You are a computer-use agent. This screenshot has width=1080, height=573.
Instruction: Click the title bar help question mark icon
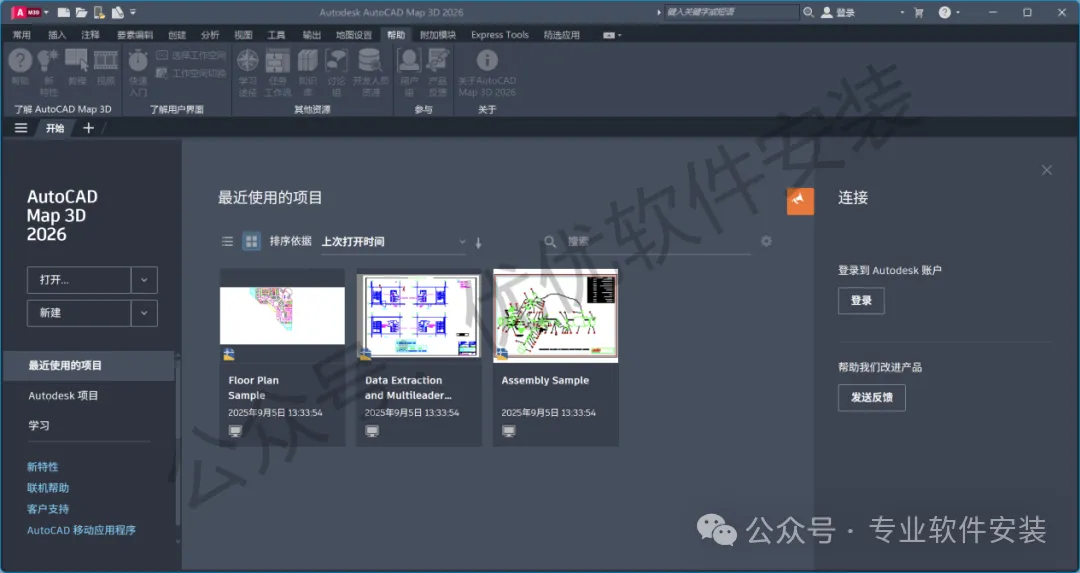pyautogui.click(x=945, y=12)
